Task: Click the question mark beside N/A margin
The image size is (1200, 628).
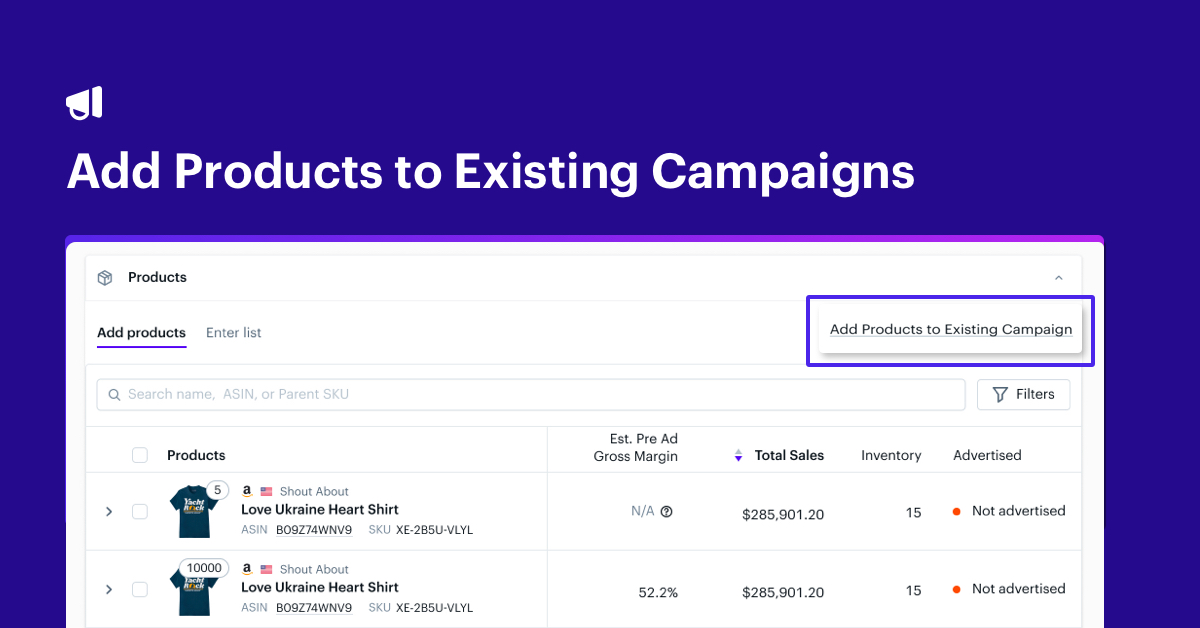Action: pyautogui.click(x=666, y=511)
